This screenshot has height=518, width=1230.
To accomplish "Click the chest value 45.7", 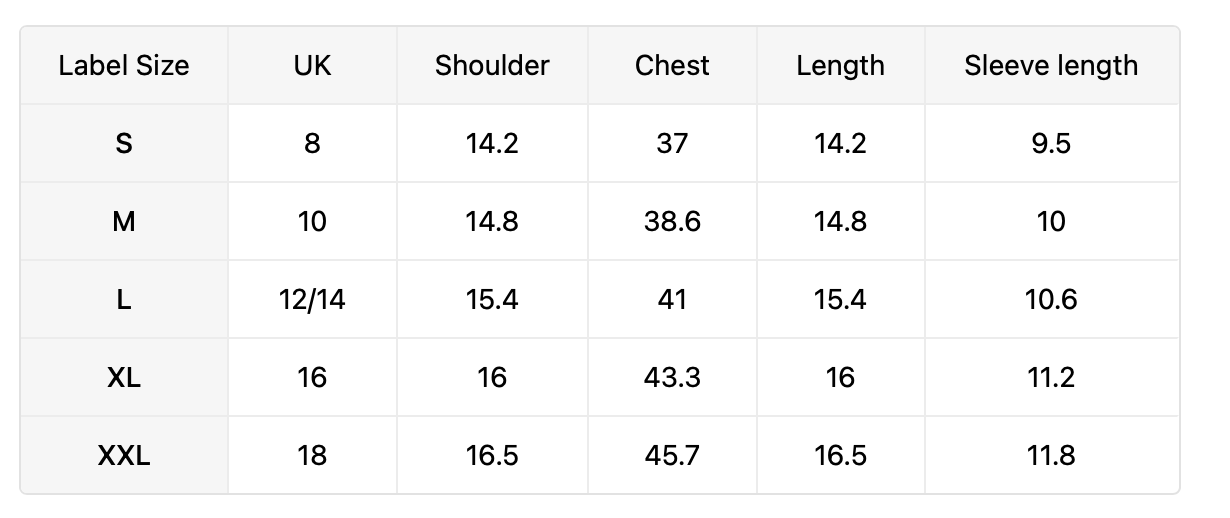I will click(x=672, y=456).
